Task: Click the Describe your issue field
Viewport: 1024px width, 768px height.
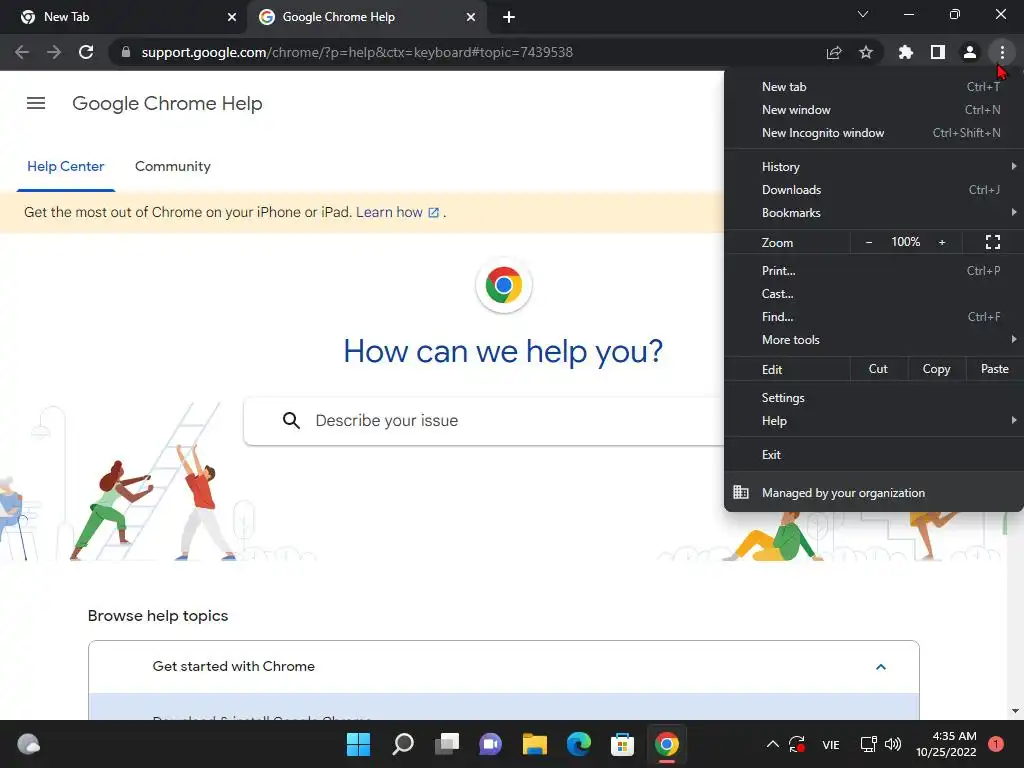Action: (485, 421)
